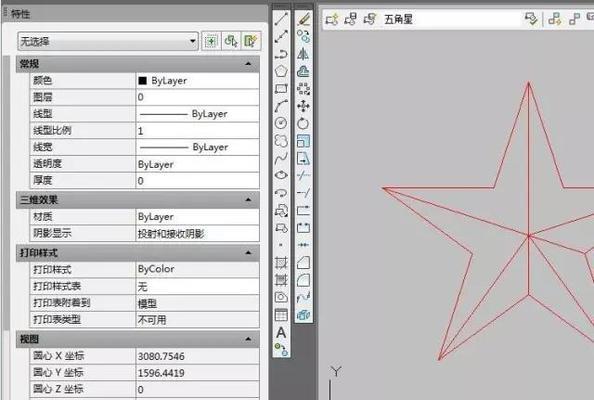The width and height of the screenshot is (594, 400).
Task: Collapse the 打印样式 section
Action: (249, 252)
